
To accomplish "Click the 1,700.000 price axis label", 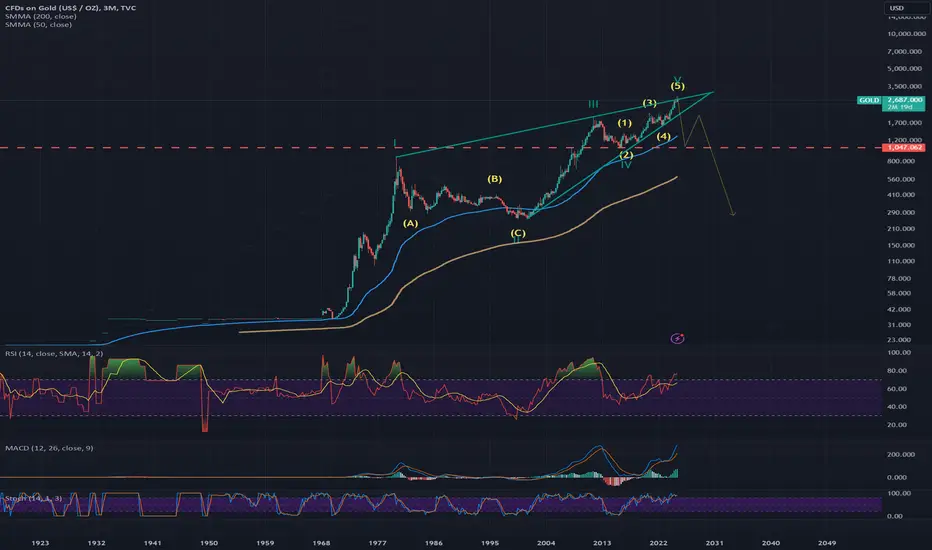I will click(x=905, y=123).
